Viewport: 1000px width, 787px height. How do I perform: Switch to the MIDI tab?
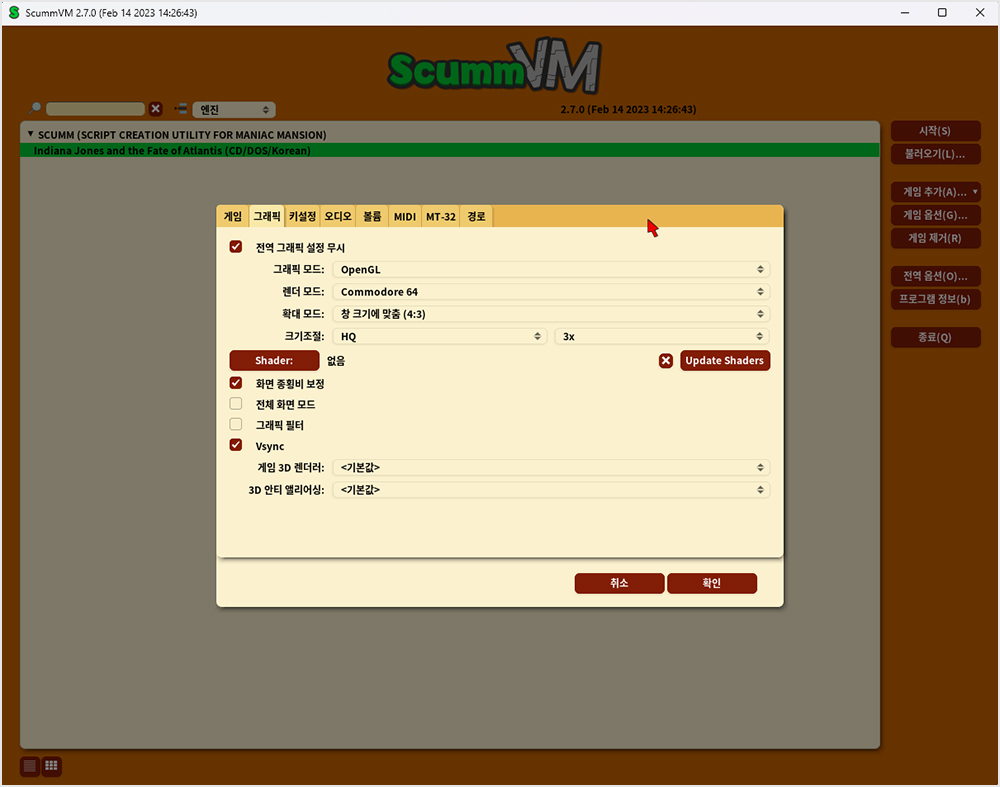pyautogui.click(x=404, y=217)
